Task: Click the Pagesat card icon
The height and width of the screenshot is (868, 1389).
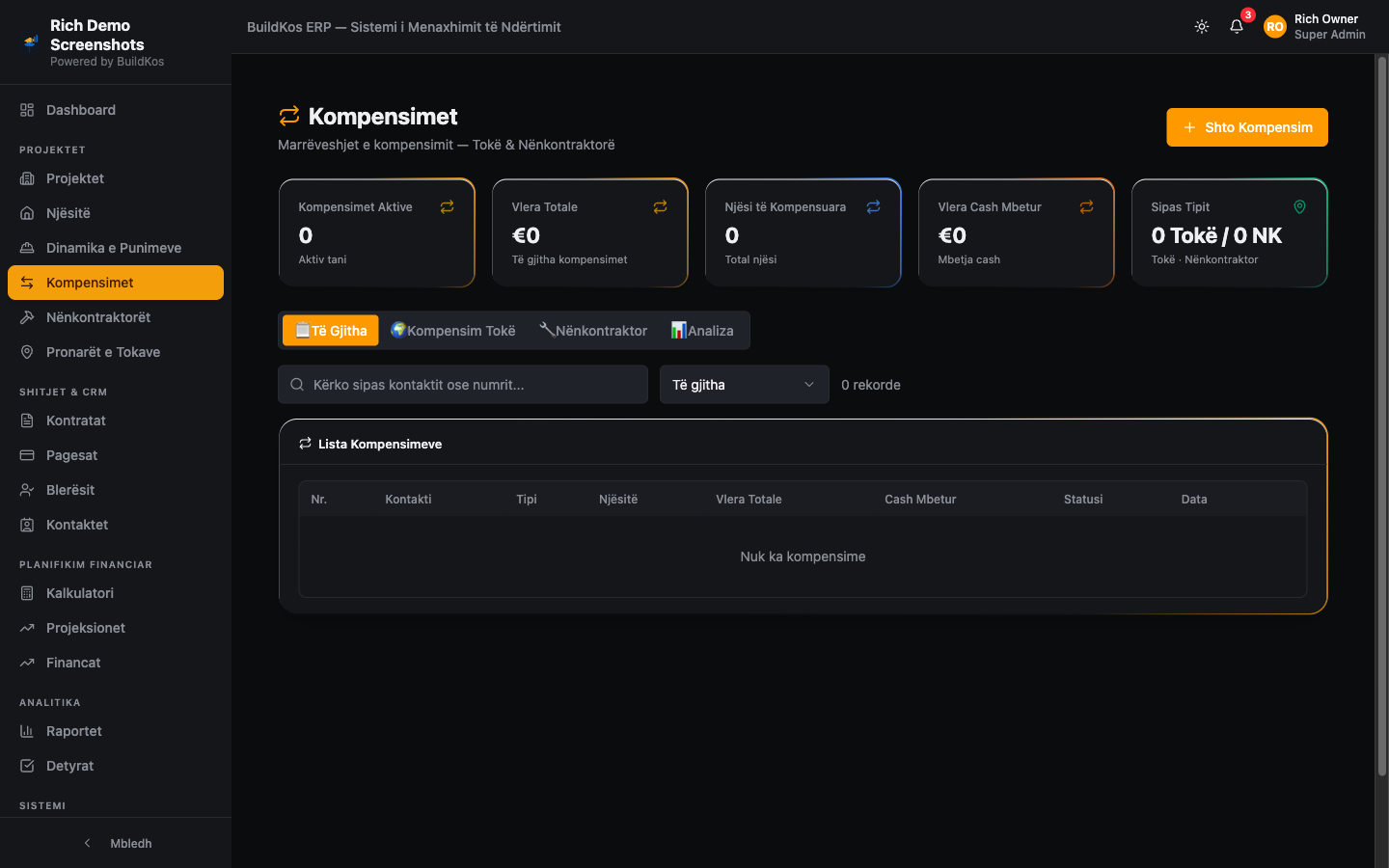Action: tap(27, 455)
